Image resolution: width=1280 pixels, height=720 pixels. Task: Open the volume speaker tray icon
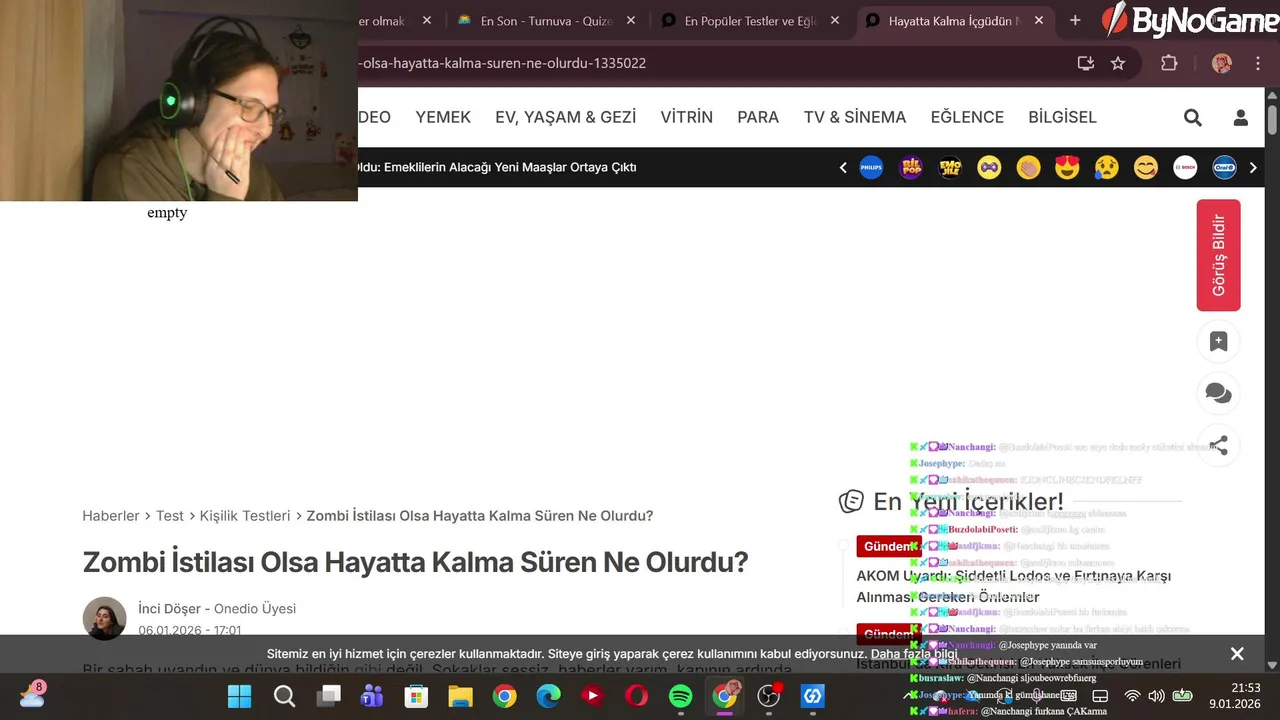pos(1157,696)
